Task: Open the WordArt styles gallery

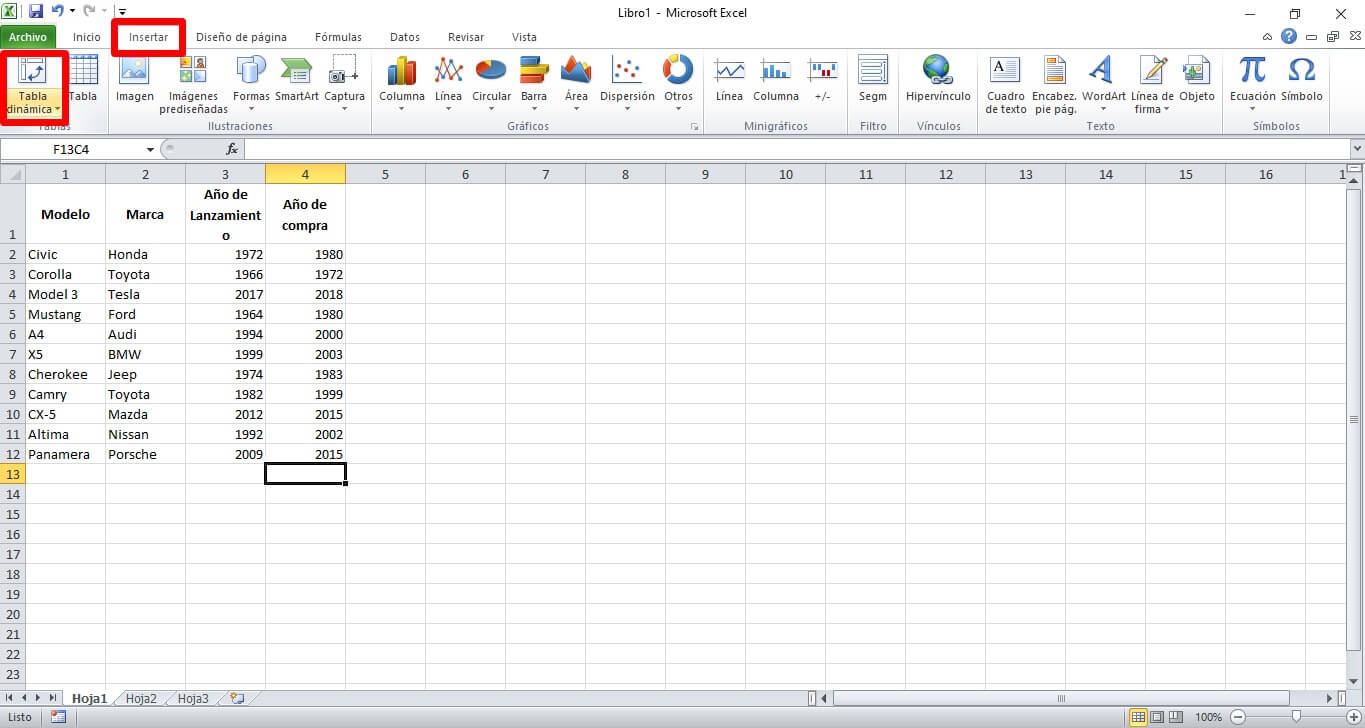Action: click(1103, 85)
